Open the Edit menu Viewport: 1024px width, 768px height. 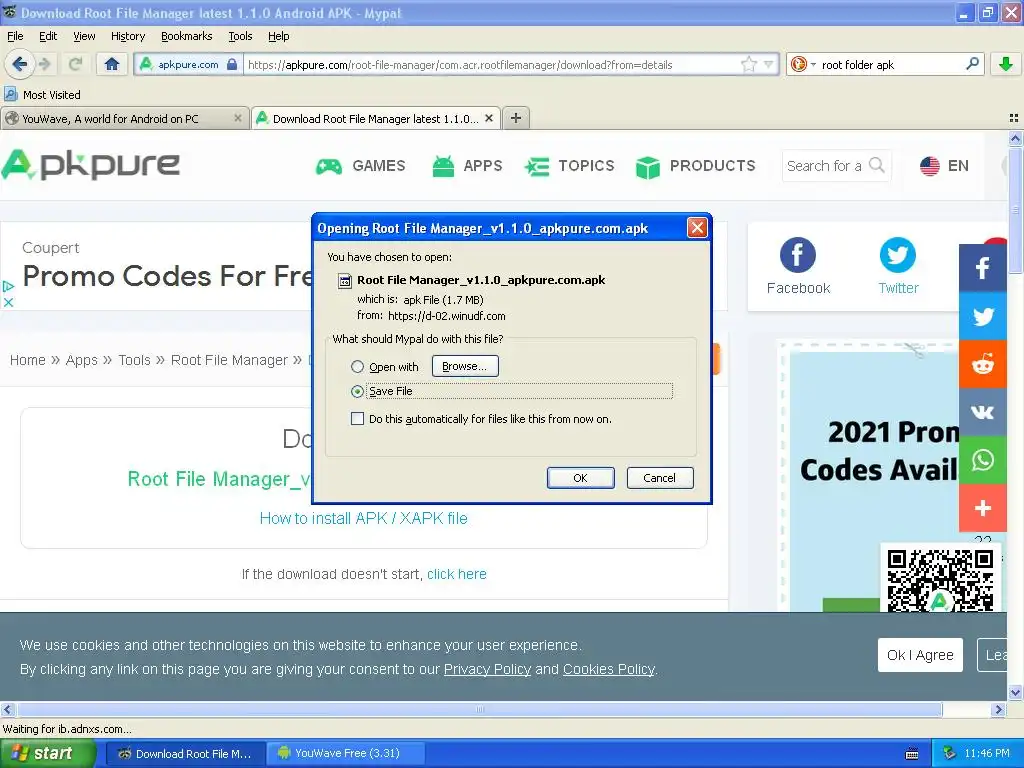pos(48,36)
